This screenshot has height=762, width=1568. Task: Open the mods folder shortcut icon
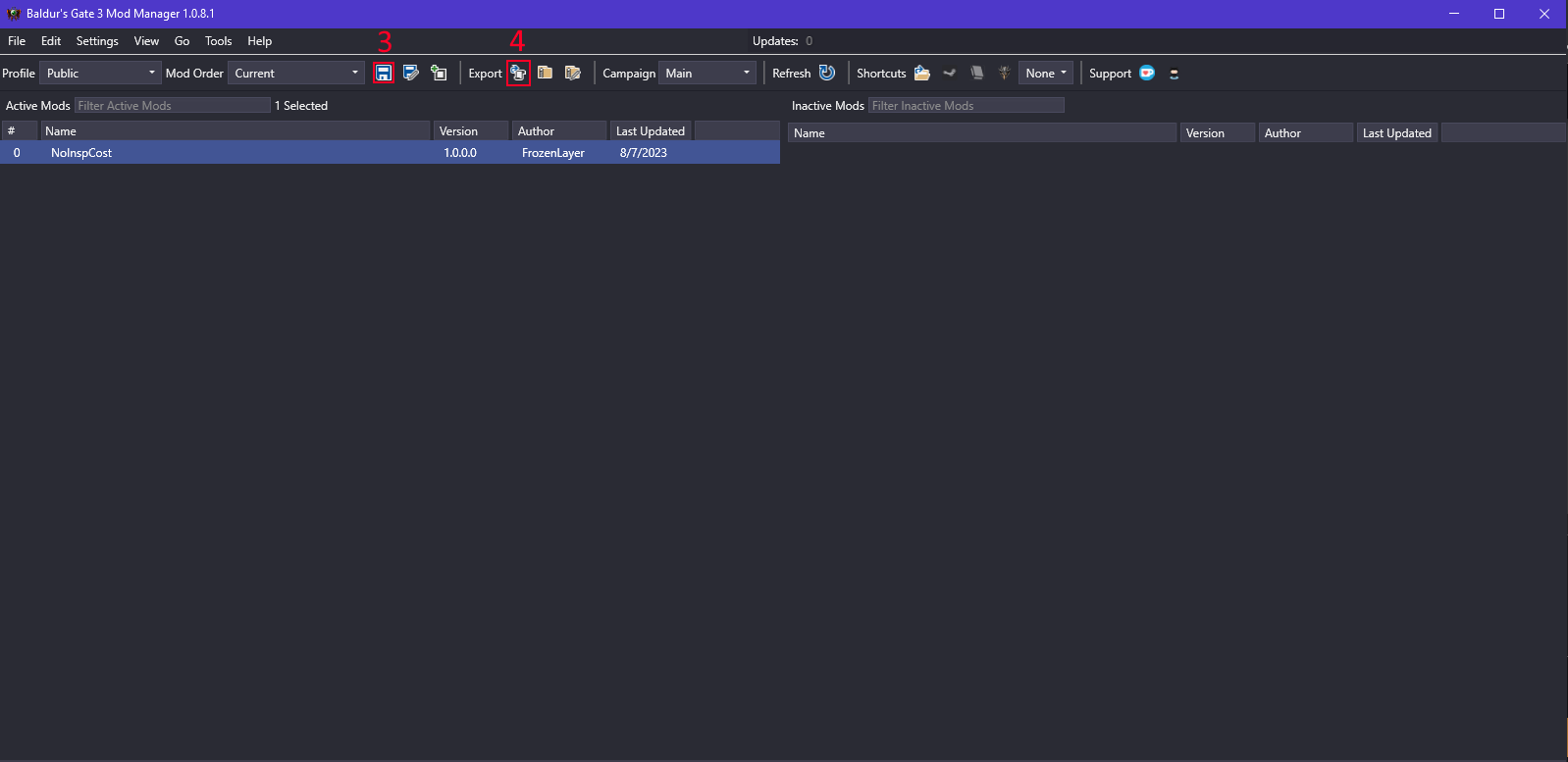[x=922, y=74]
